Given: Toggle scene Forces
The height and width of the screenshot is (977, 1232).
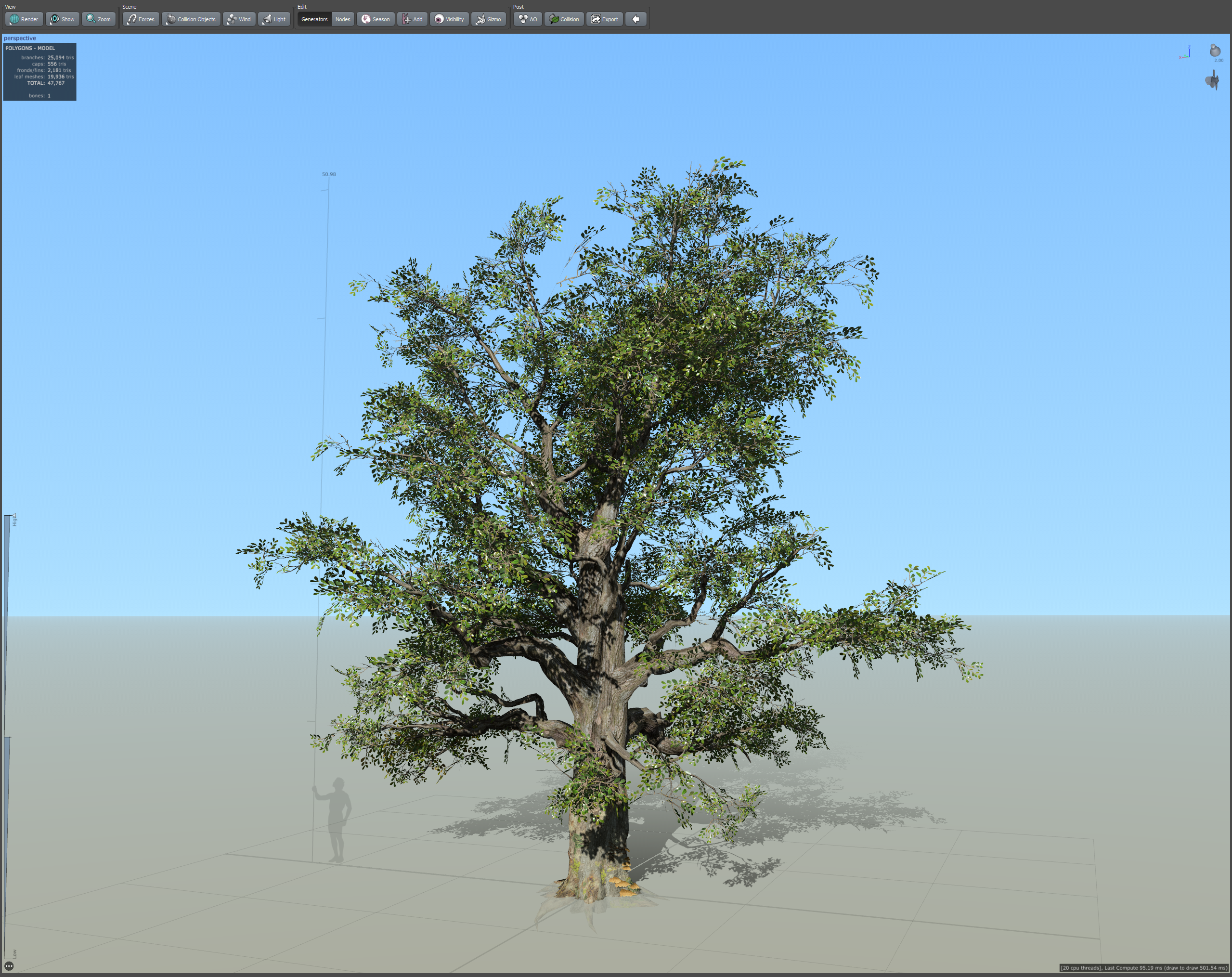Looking at the screenshot, I should click(141, 19).
